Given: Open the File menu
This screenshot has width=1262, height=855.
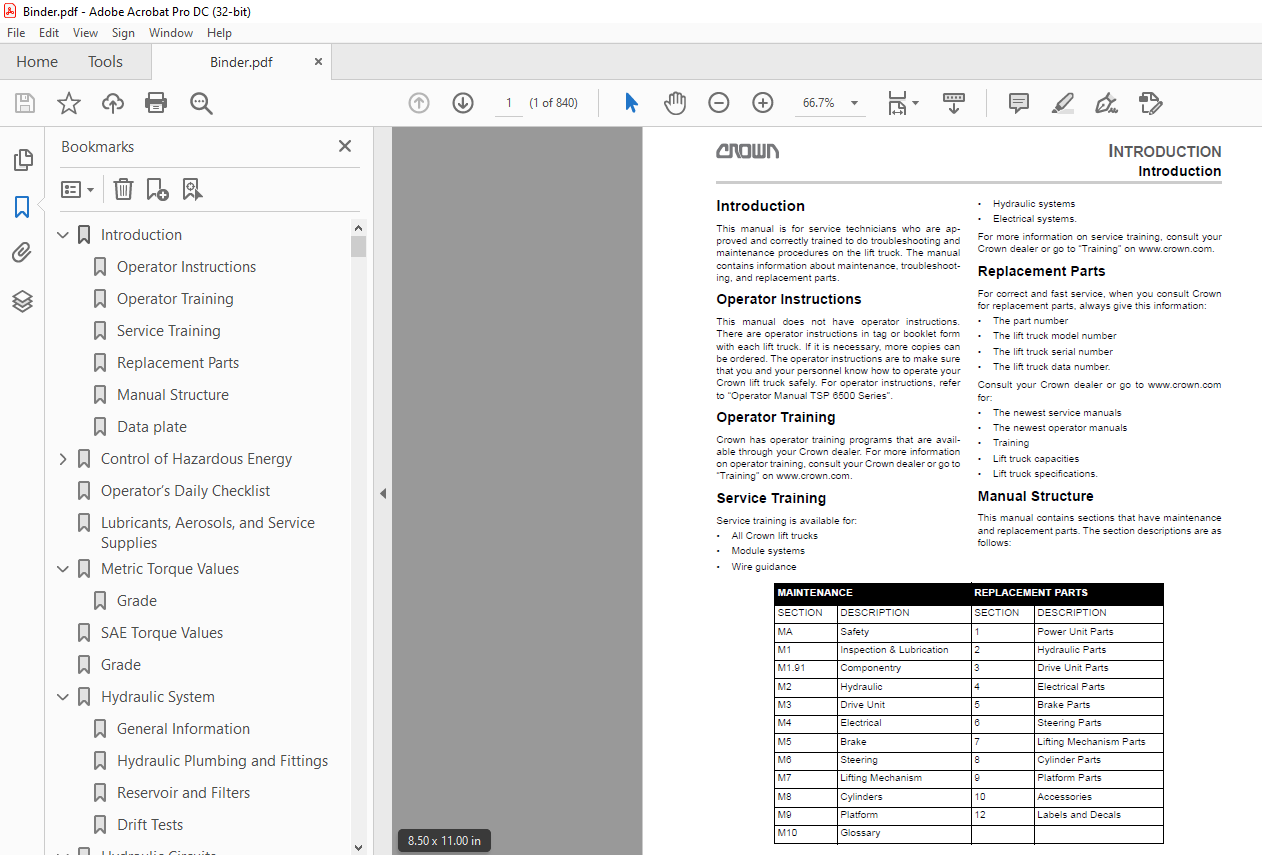Looking at the screenshot, I should click(16, 33).
